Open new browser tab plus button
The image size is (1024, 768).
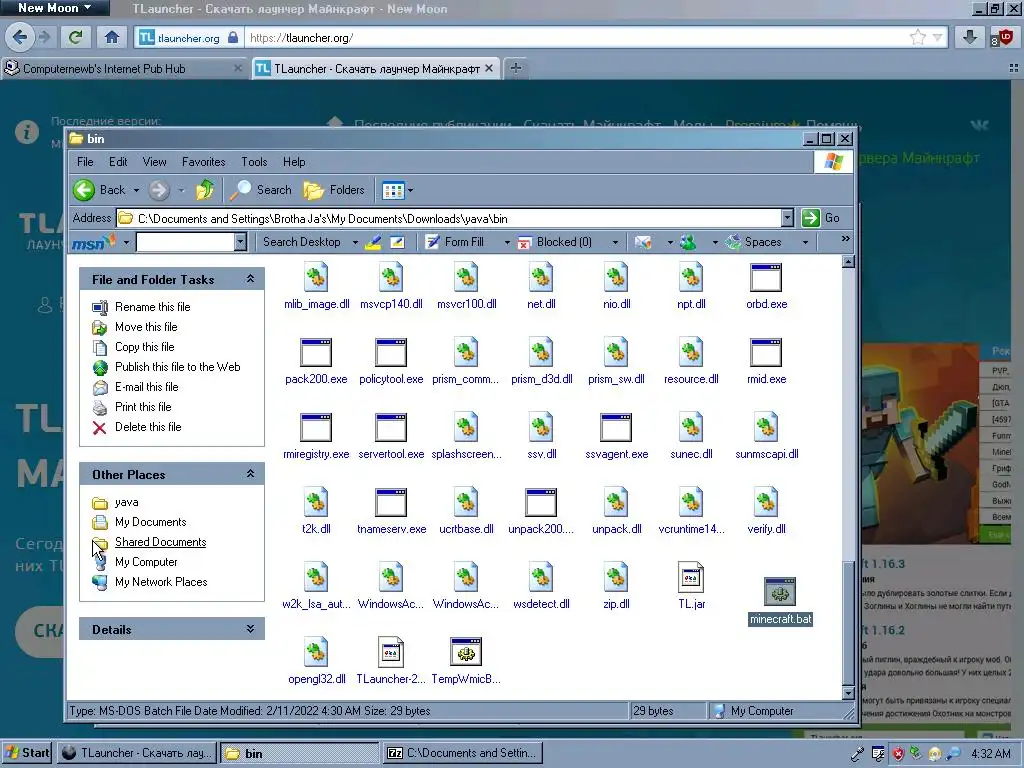(516, 68)
